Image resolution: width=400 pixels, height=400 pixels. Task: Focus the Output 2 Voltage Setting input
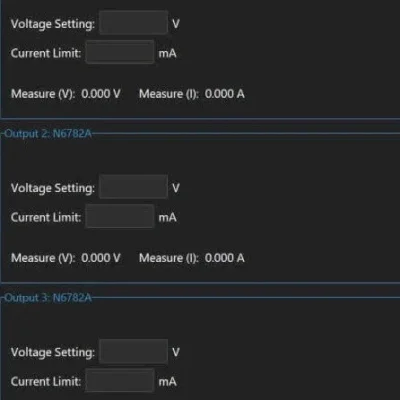pyautogui.click(x=133, y=187)
